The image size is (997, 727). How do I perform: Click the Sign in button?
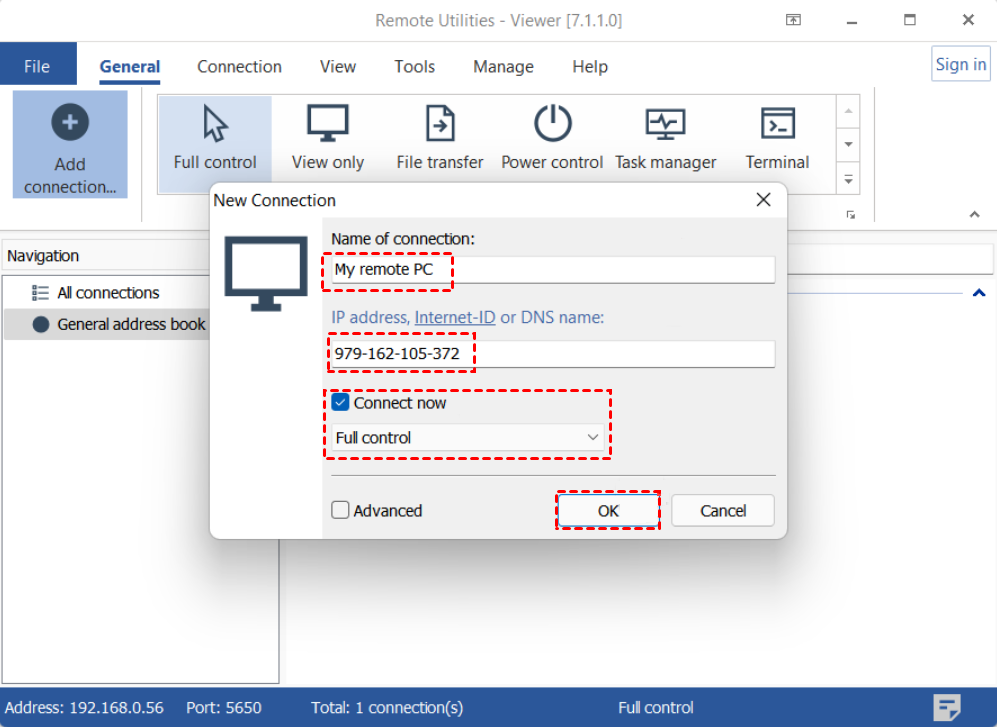point(960,64)
